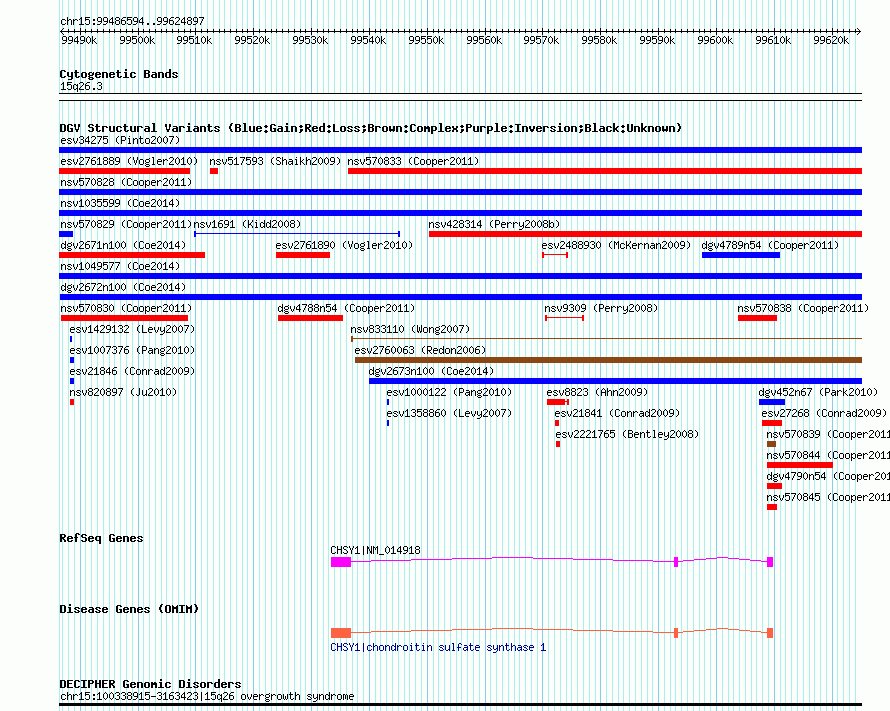Open the esv2488930 (McKernan2009) variant

[555, 255]
